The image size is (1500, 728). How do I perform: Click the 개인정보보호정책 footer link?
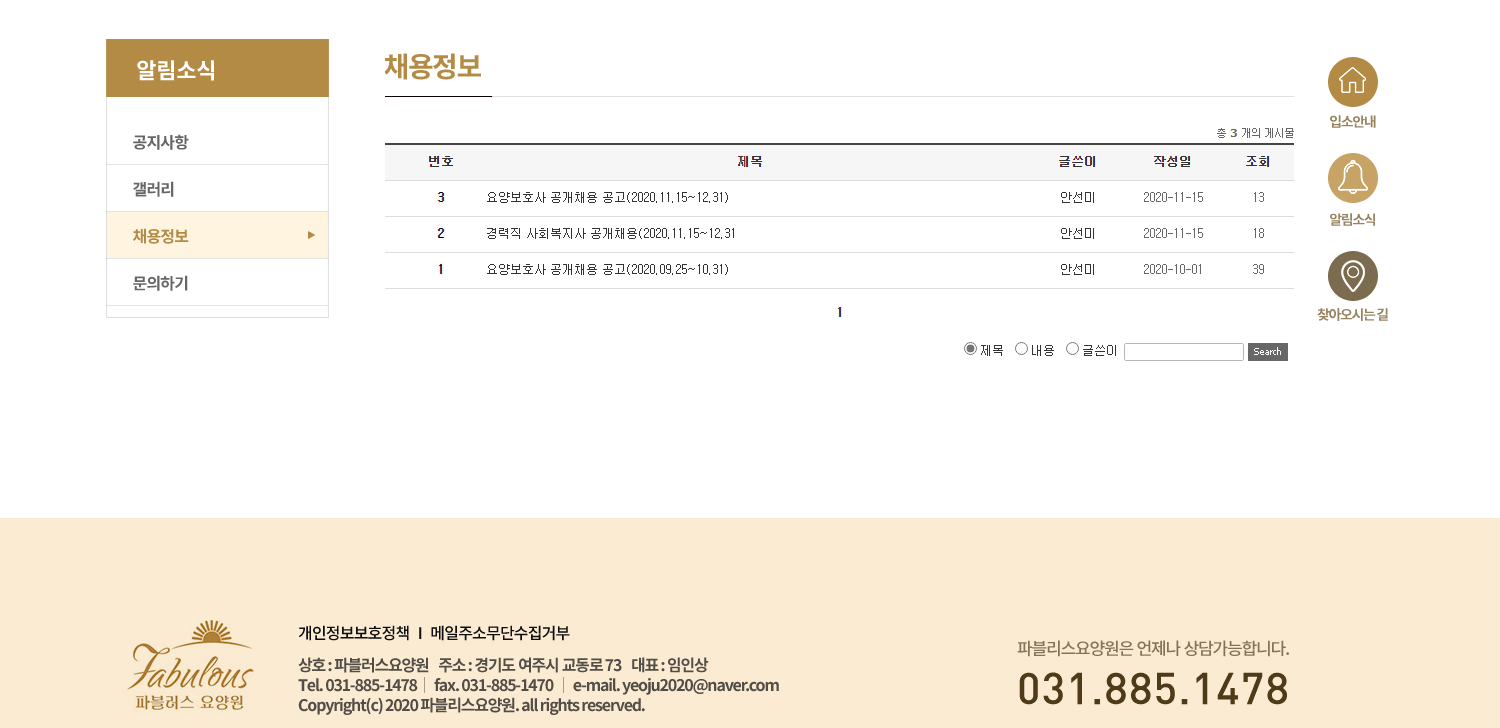pyautogui.click(x=354, y=633)
